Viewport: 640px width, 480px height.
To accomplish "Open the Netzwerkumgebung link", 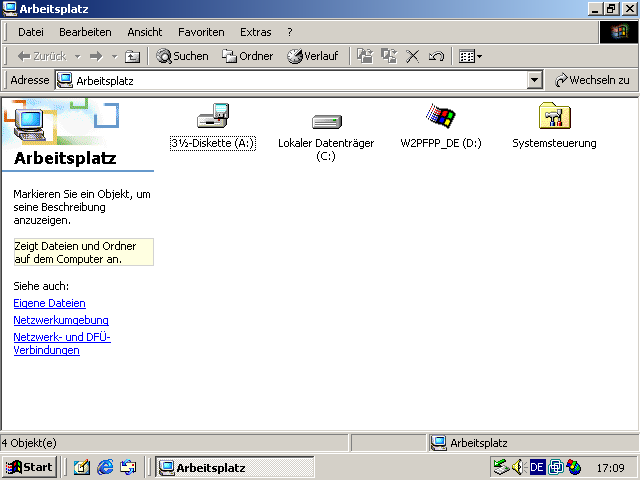I will [61, 320].
